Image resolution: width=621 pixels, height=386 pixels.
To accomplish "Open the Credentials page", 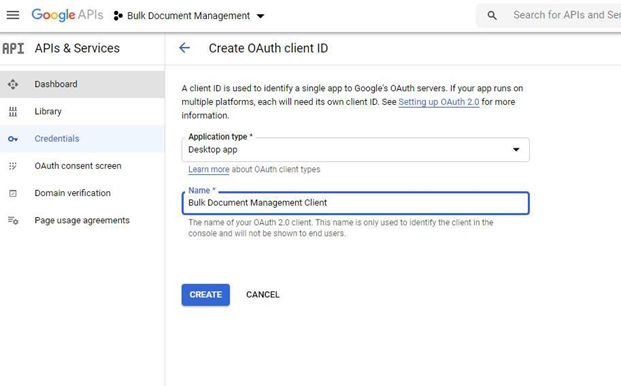I will tap(82, 139).
